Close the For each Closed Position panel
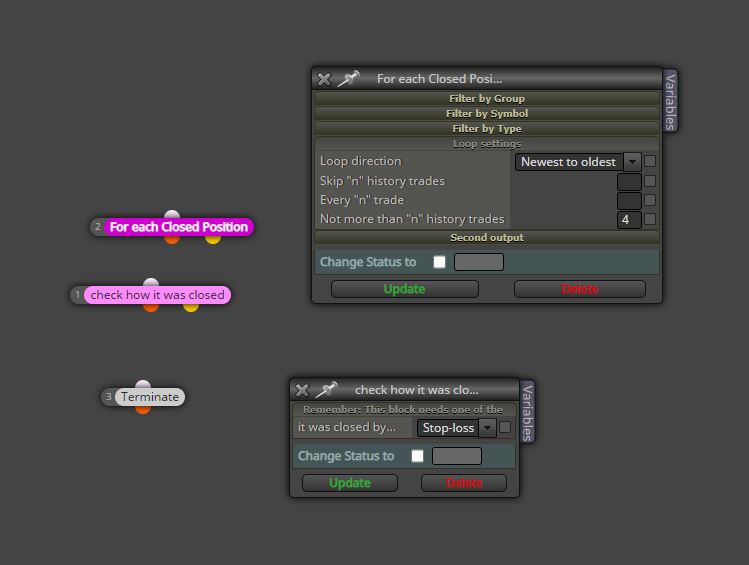 (324, 79)
